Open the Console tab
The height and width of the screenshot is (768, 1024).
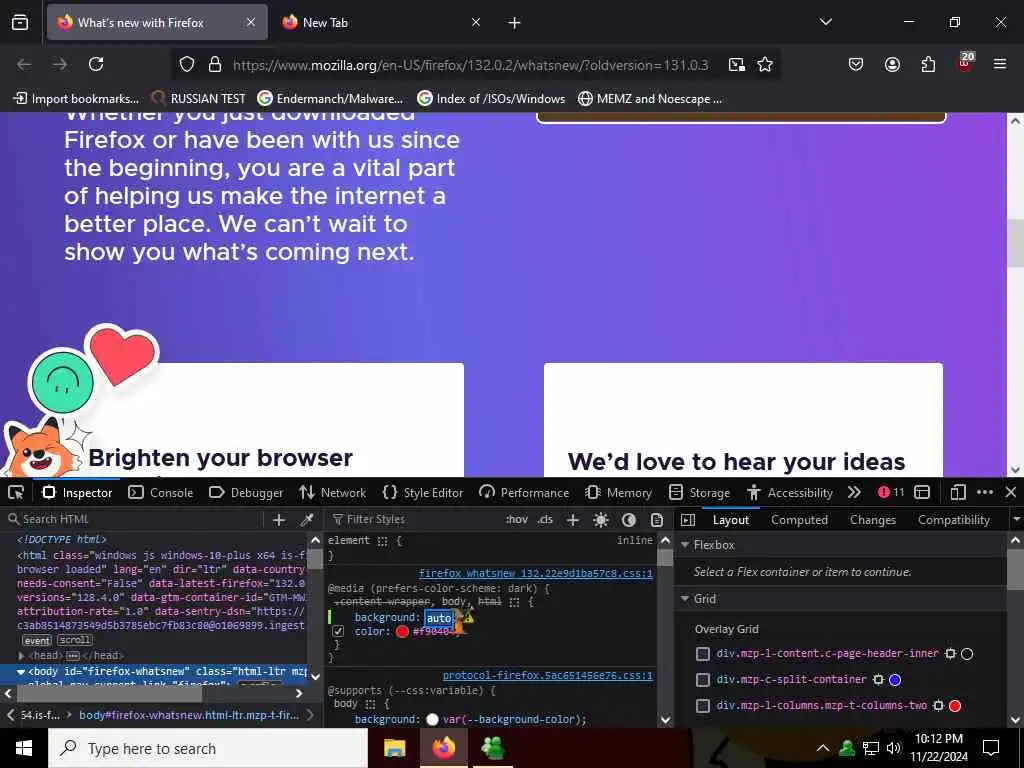[161, 492]
